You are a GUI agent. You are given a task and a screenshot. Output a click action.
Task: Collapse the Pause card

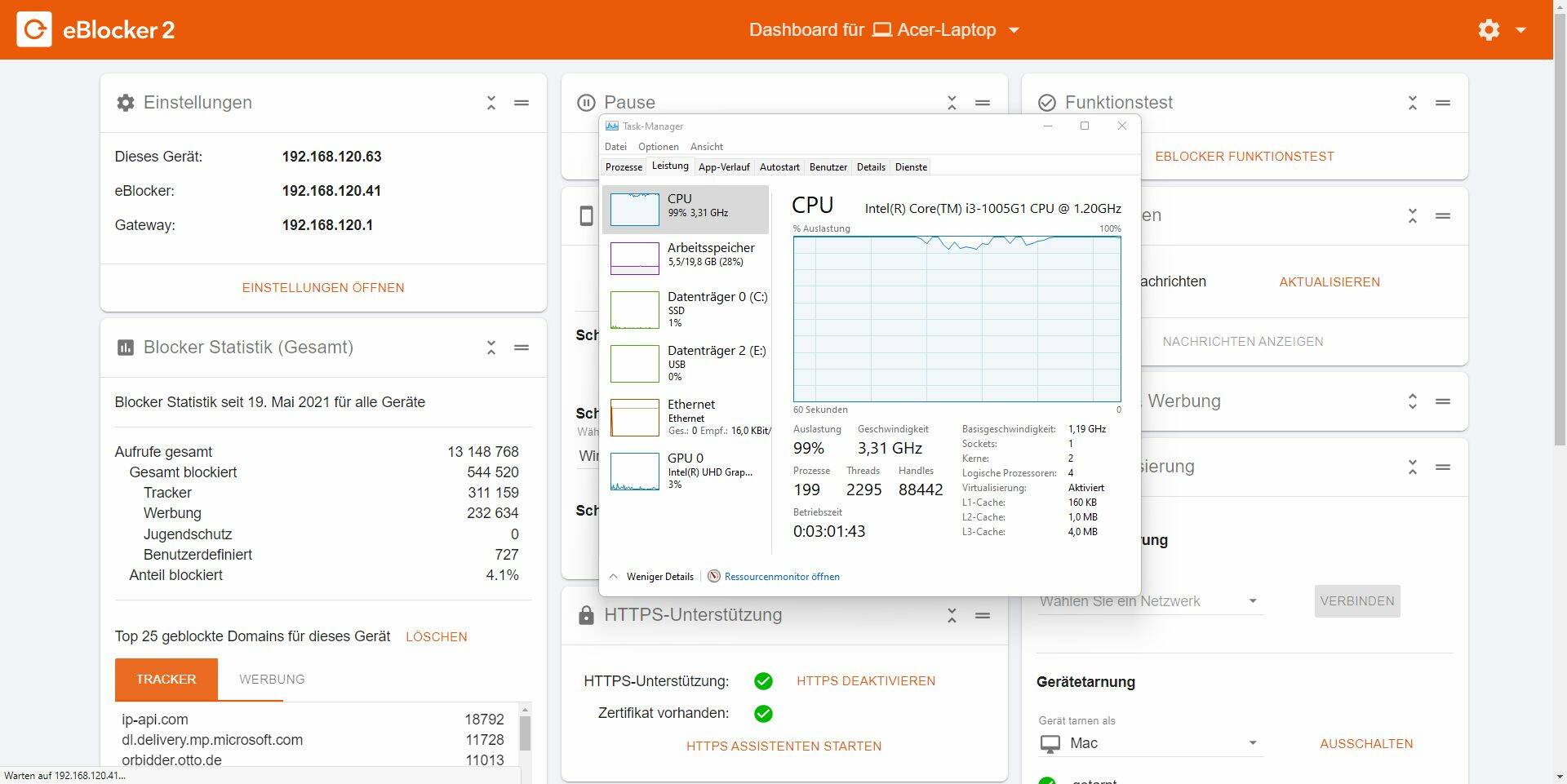point(952,103)
